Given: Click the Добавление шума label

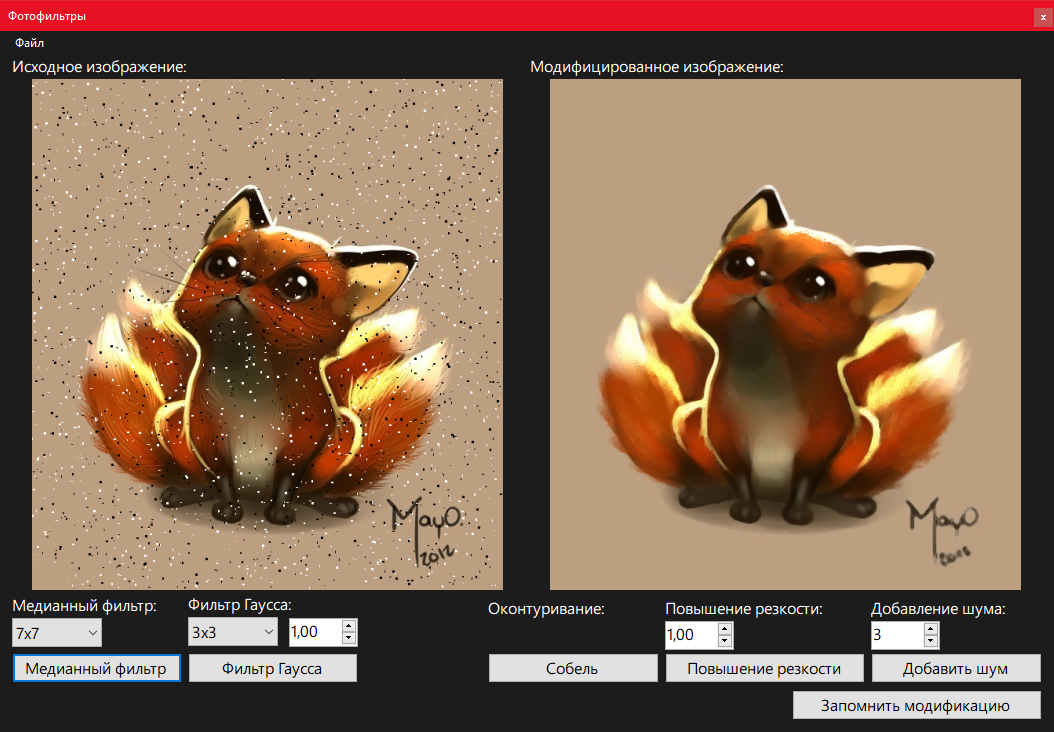Looking at the screenshot, I should coord(938,609).
